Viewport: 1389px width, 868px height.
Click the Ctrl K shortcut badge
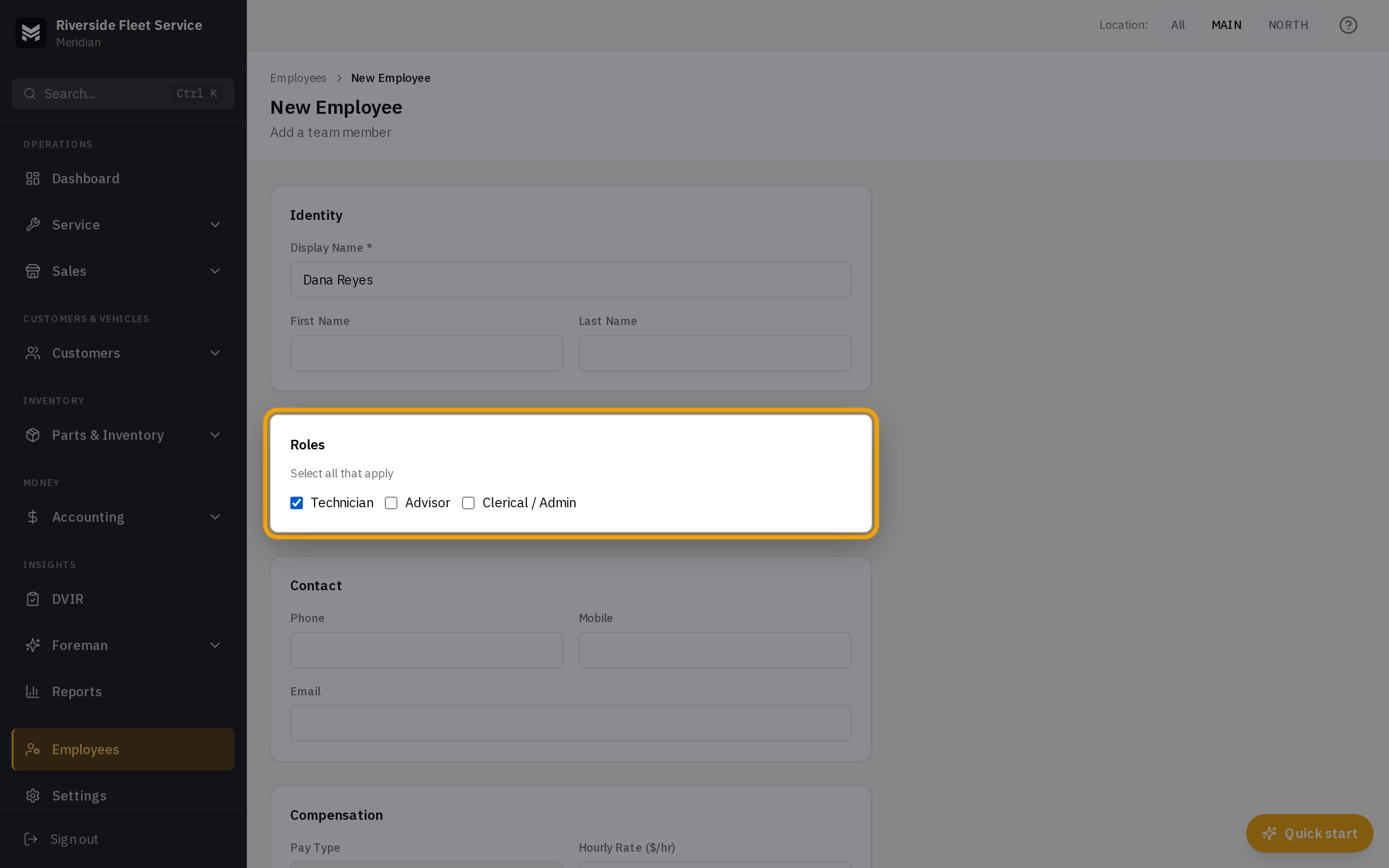197,94
